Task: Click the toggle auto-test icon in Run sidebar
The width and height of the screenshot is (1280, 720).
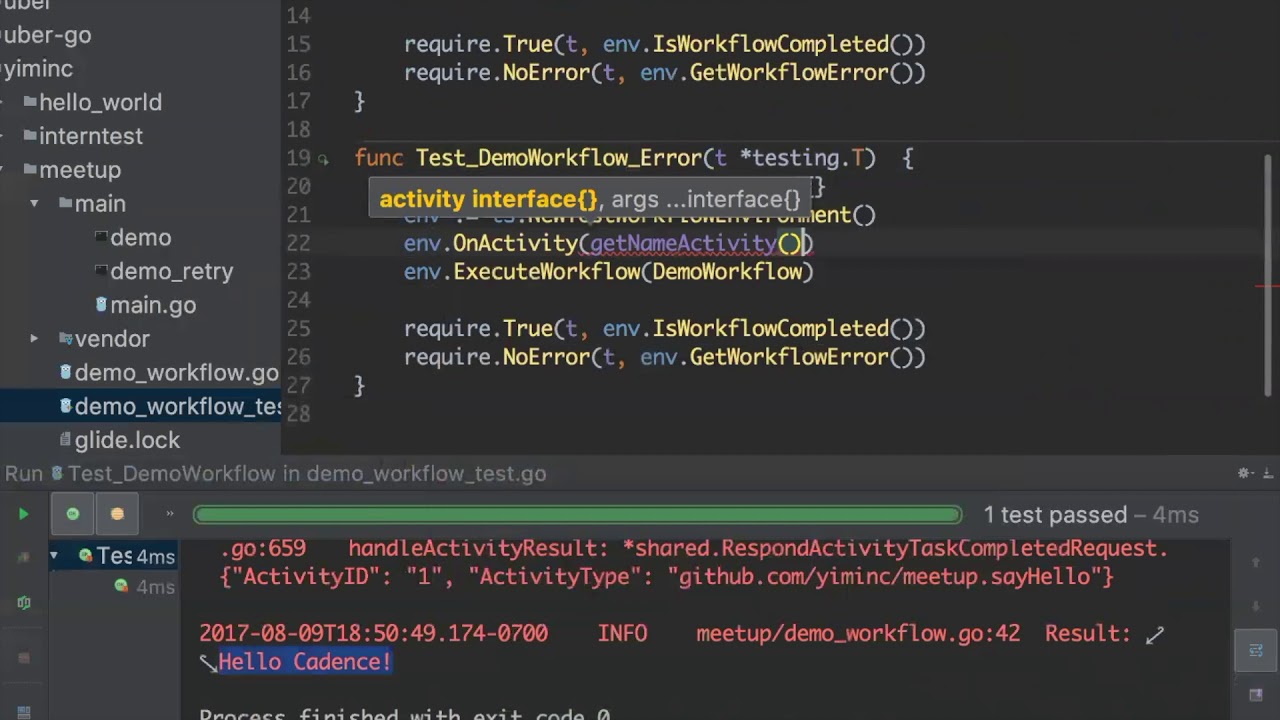Action: (x=23, y=603)
